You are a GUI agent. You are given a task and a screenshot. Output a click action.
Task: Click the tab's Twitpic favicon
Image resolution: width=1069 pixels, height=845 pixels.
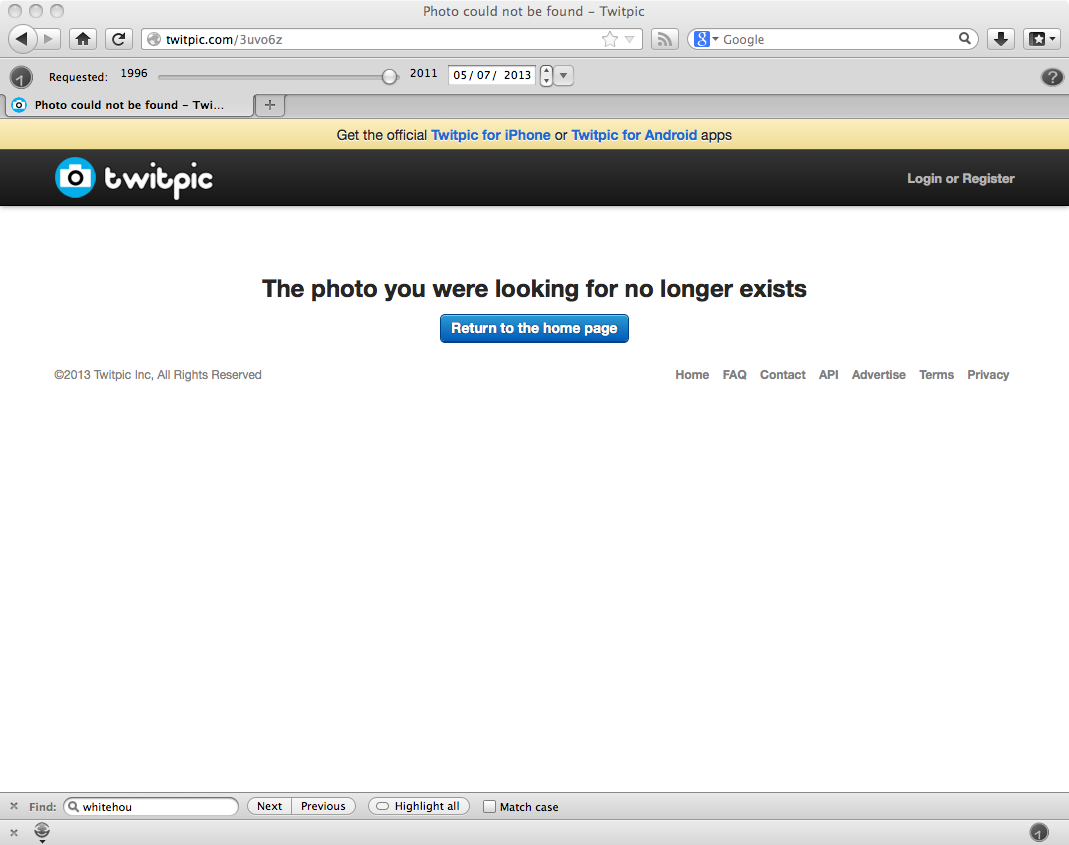(19, 105)
